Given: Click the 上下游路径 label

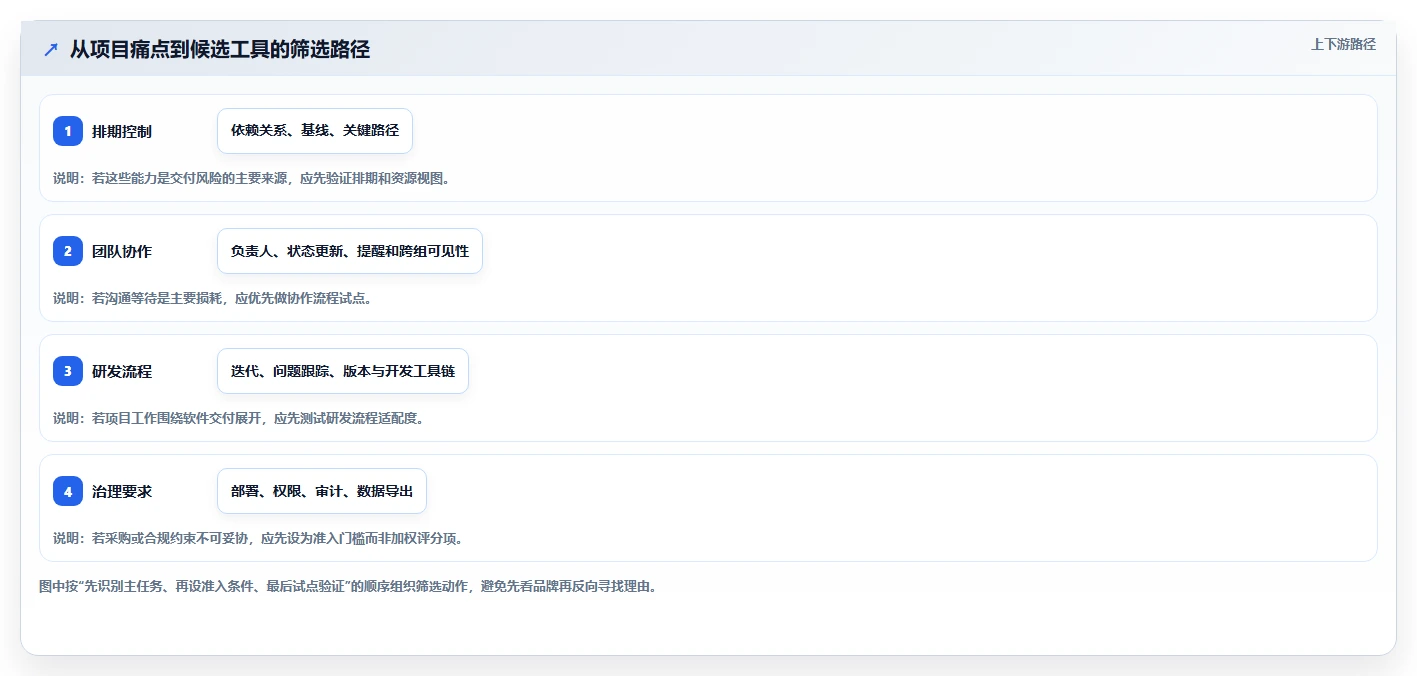Looking at the screenshot, I should coord(1343,44).
